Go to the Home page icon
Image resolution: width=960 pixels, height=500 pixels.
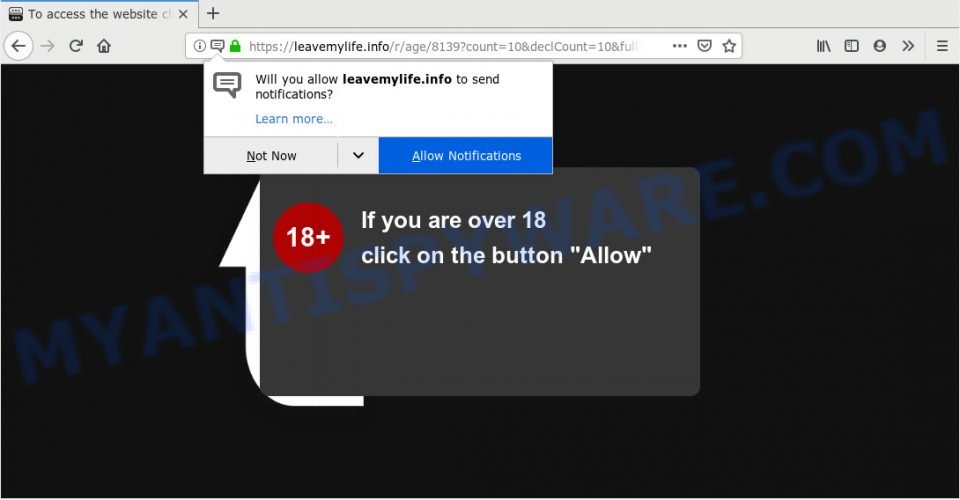[104, 46]
